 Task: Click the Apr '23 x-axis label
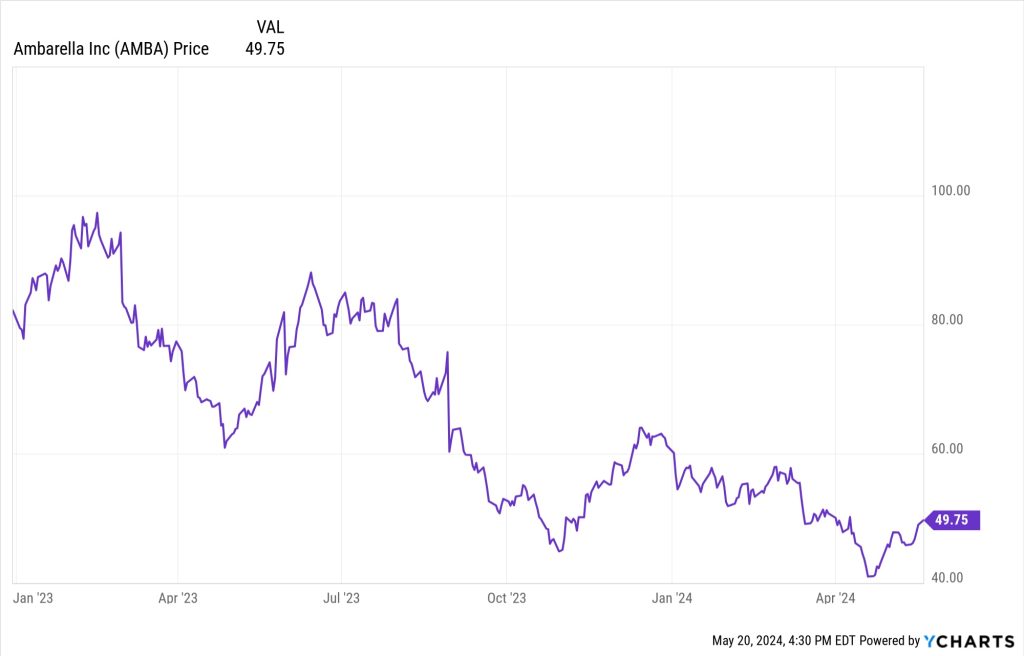coord(177,598)
